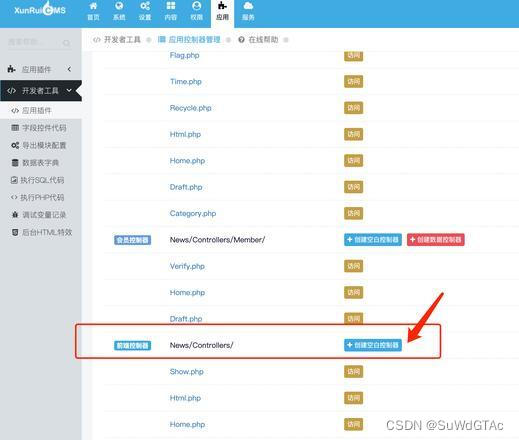Click the bug icon beside 调试变量记录

pos(15,215)
